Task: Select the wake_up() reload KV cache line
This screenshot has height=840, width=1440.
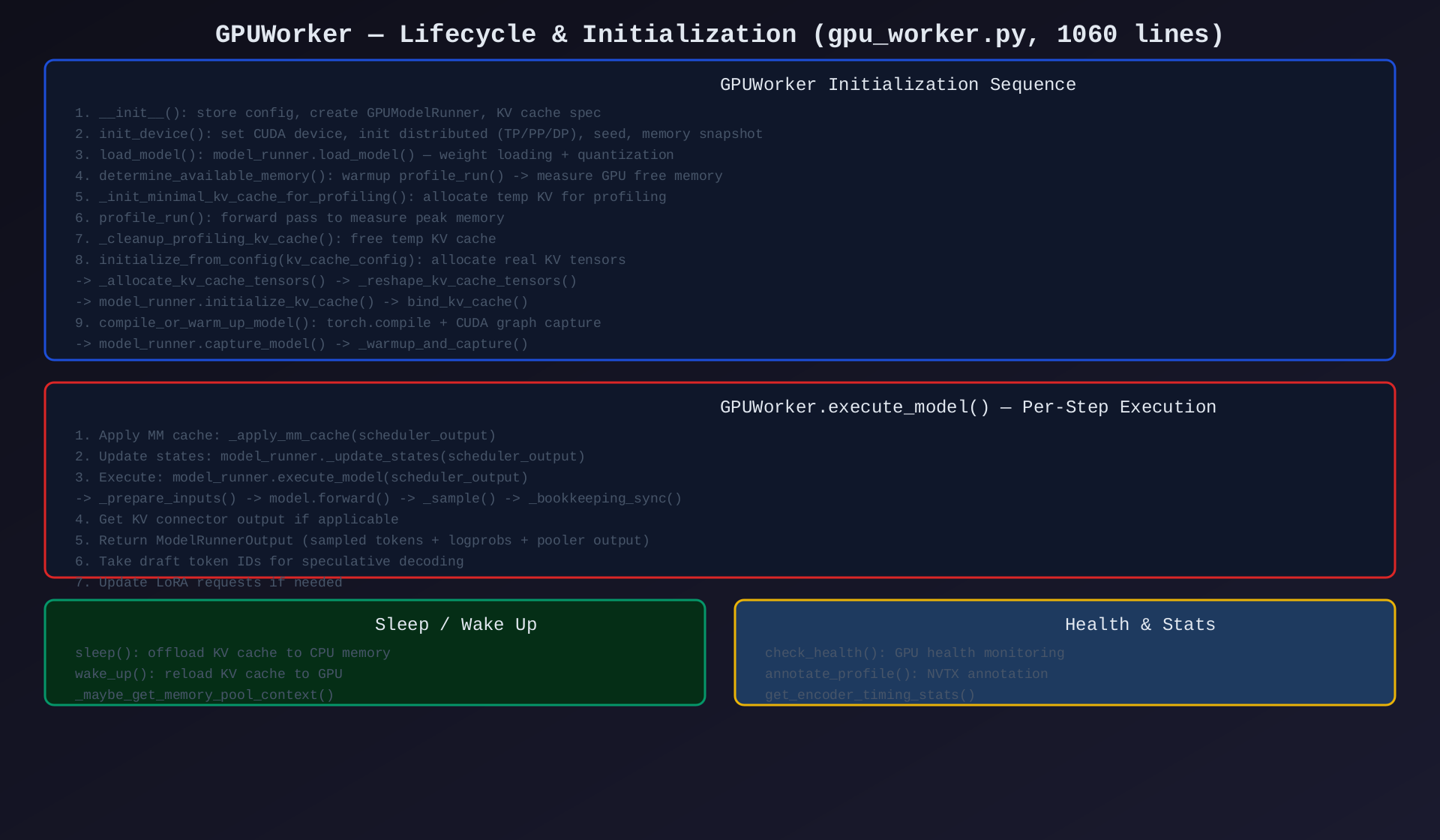Action: coord(208,674)
